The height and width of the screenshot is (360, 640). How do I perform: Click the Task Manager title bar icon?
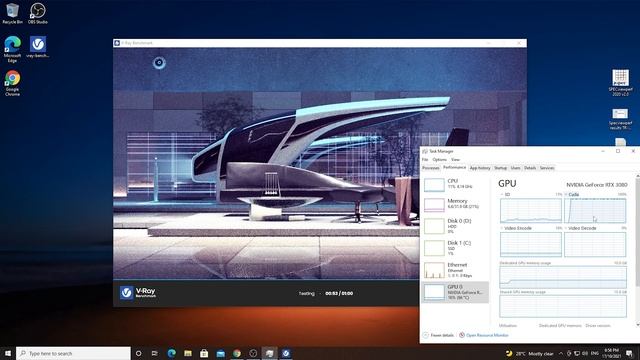coord(425,151)
